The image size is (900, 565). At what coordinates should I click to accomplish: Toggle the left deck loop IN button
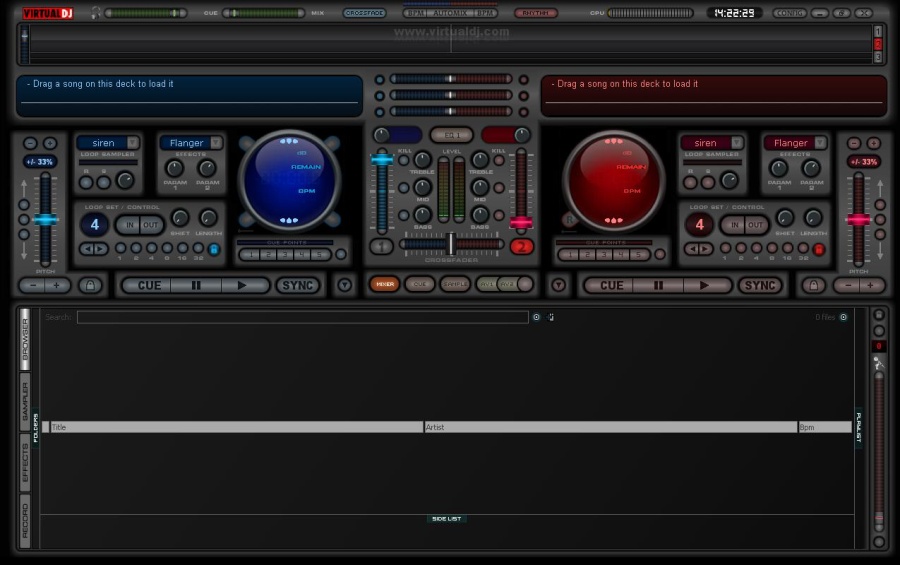[129, 225]
